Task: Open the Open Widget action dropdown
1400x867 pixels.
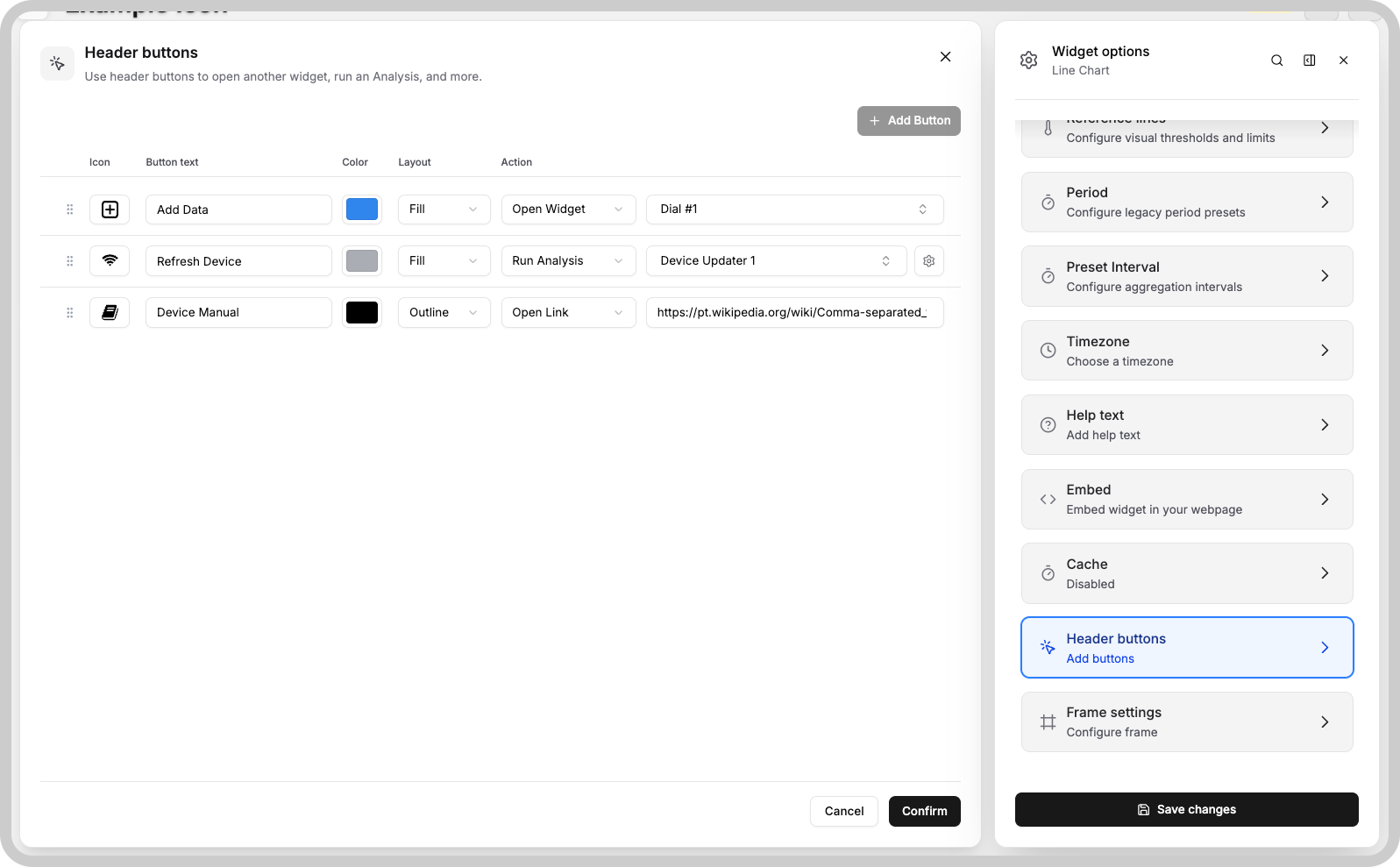Action: point(568,210)
